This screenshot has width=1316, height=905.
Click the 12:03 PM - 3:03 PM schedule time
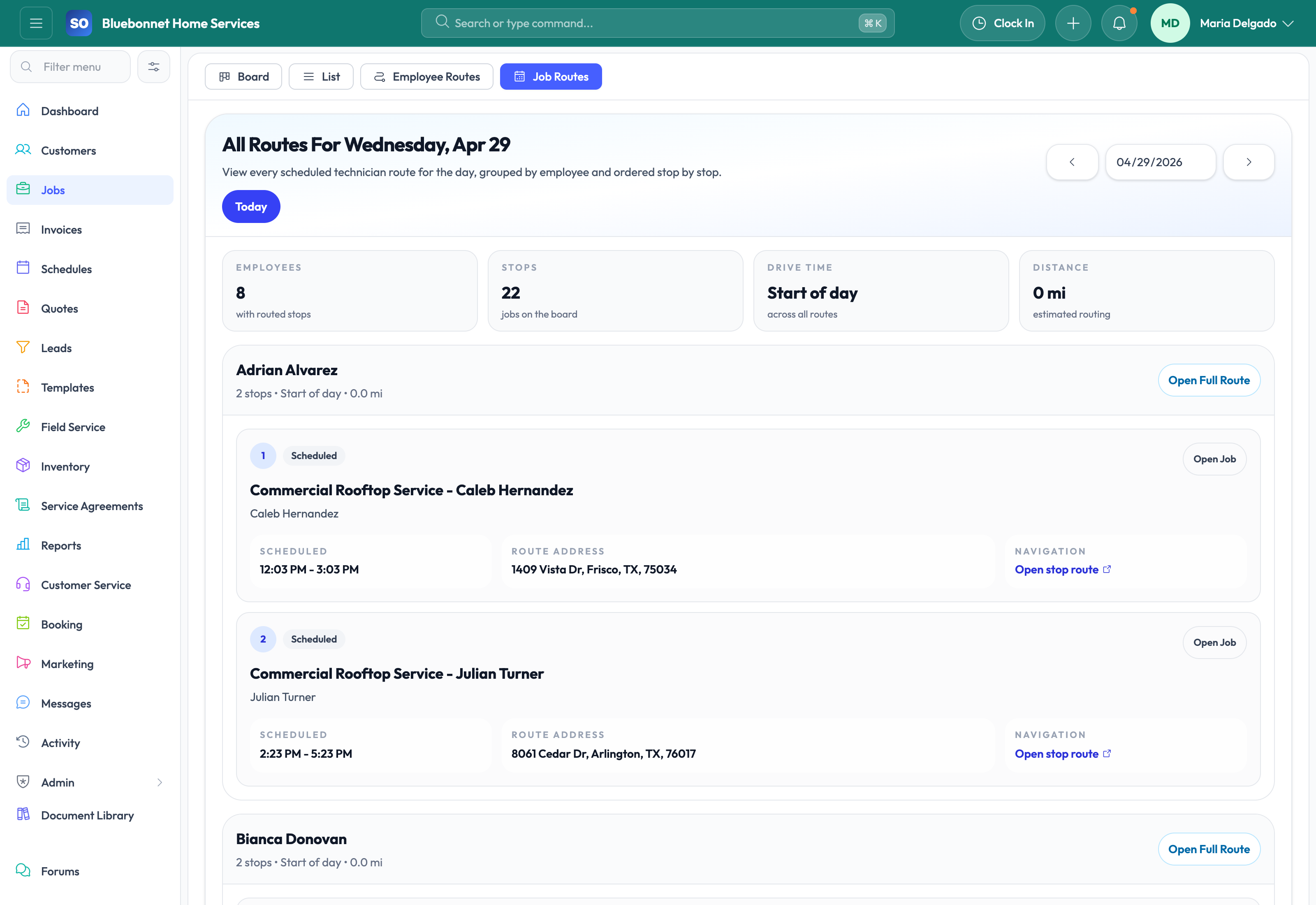309,569
